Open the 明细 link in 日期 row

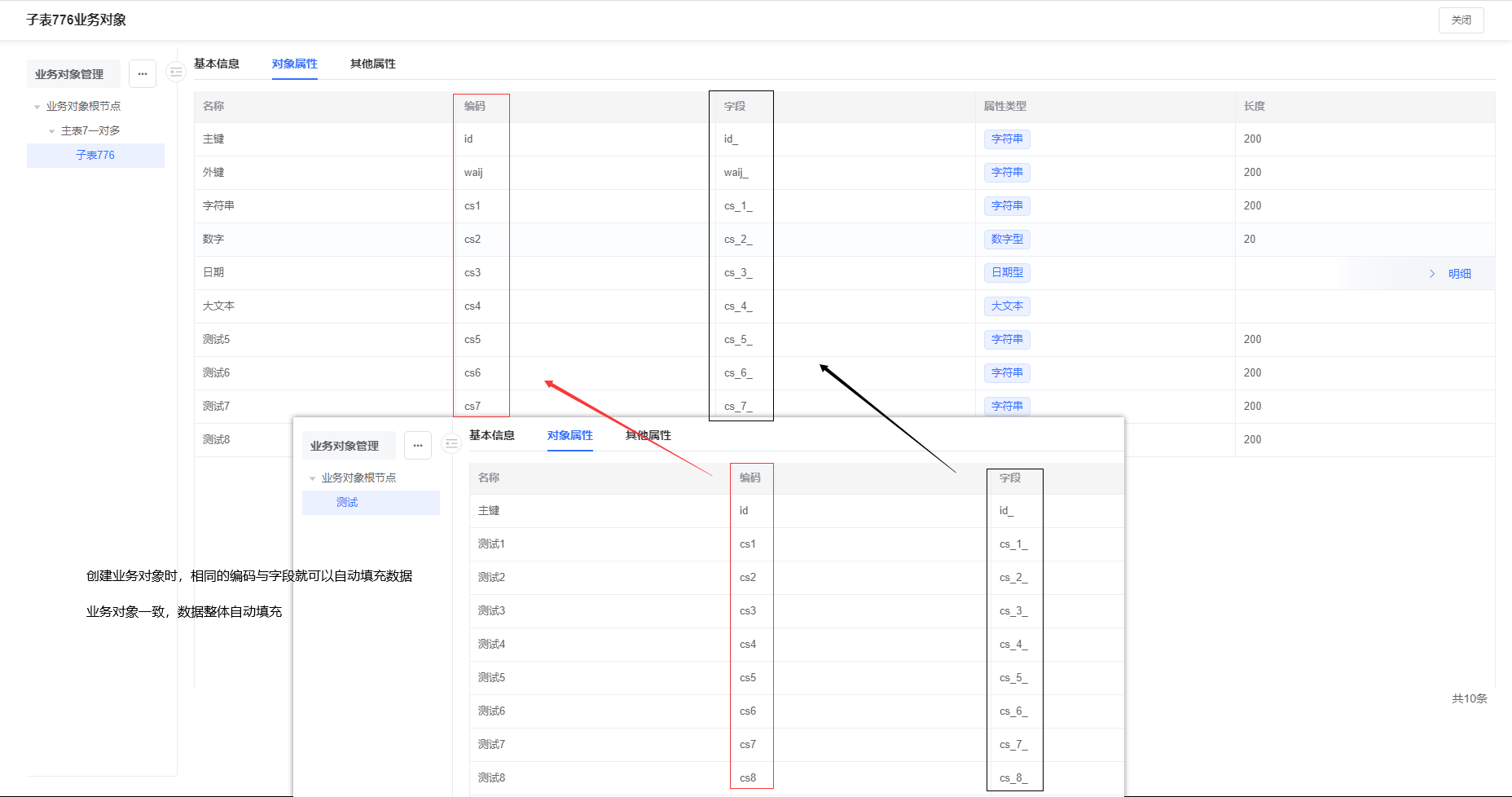1459,274
